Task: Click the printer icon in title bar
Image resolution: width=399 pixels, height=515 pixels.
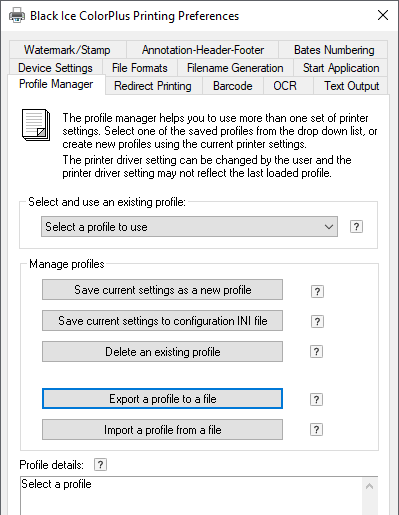Action: [x=17, y=15]
